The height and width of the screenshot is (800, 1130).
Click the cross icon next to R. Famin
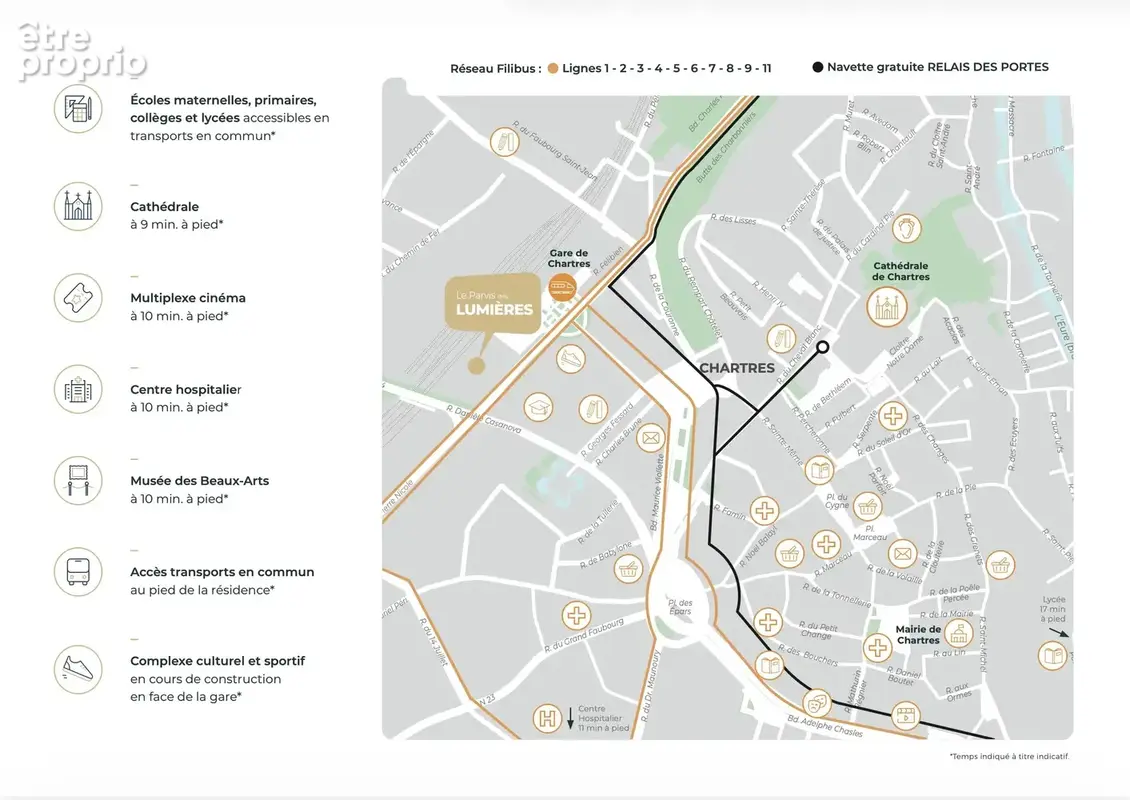pyautogui.click(x=765, y=511)
